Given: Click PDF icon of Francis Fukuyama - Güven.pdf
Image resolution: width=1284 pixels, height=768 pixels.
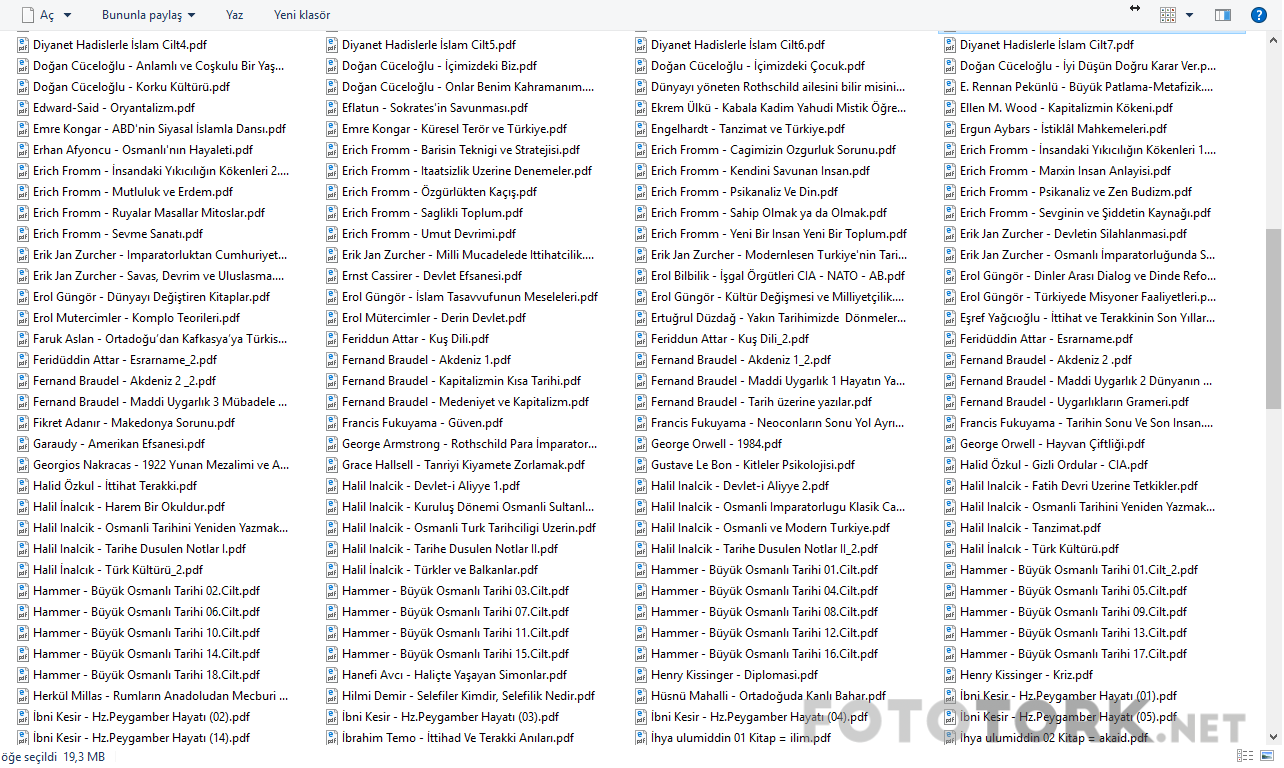Looking at the screenshot, I should [331, 423].
